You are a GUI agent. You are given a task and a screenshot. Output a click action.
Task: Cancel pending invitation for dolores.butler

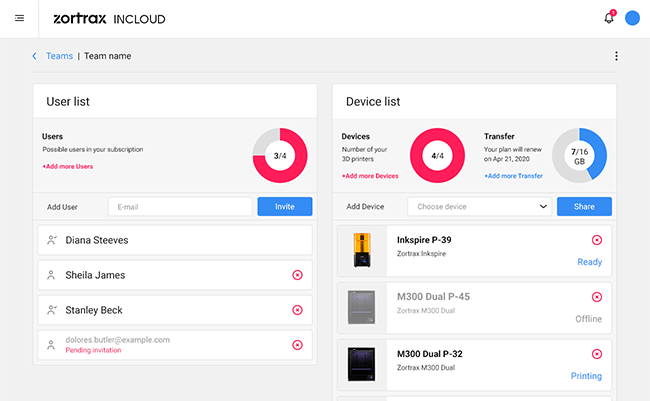[297, 345]
